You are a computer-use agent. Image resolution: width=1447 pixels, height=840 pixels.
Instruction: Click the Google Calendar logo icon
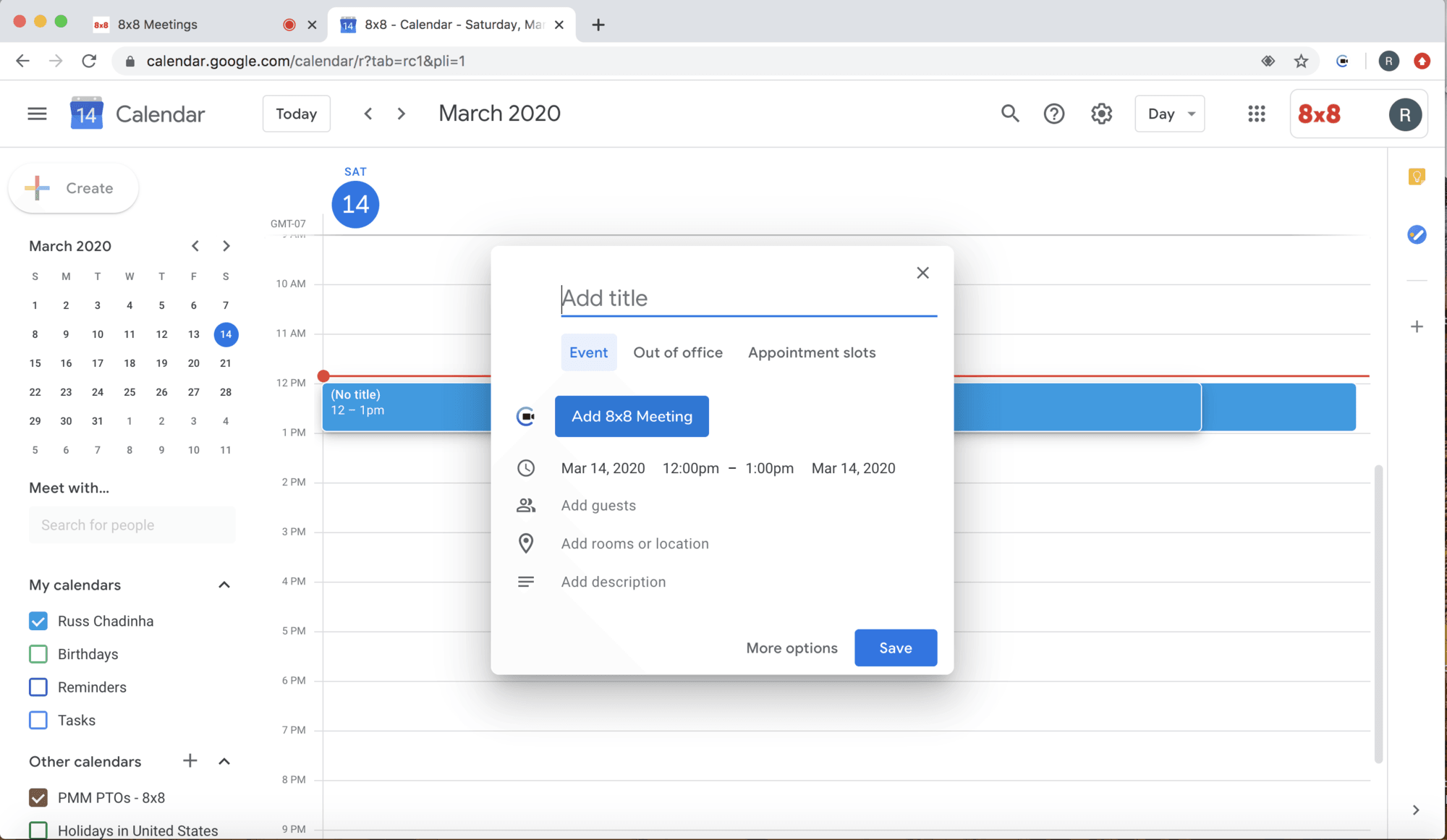click(86, 114)
